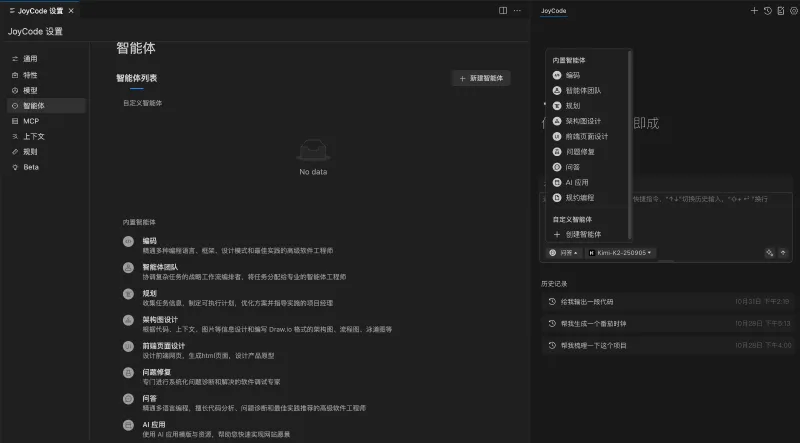Open the 模型 settings section

46,90
